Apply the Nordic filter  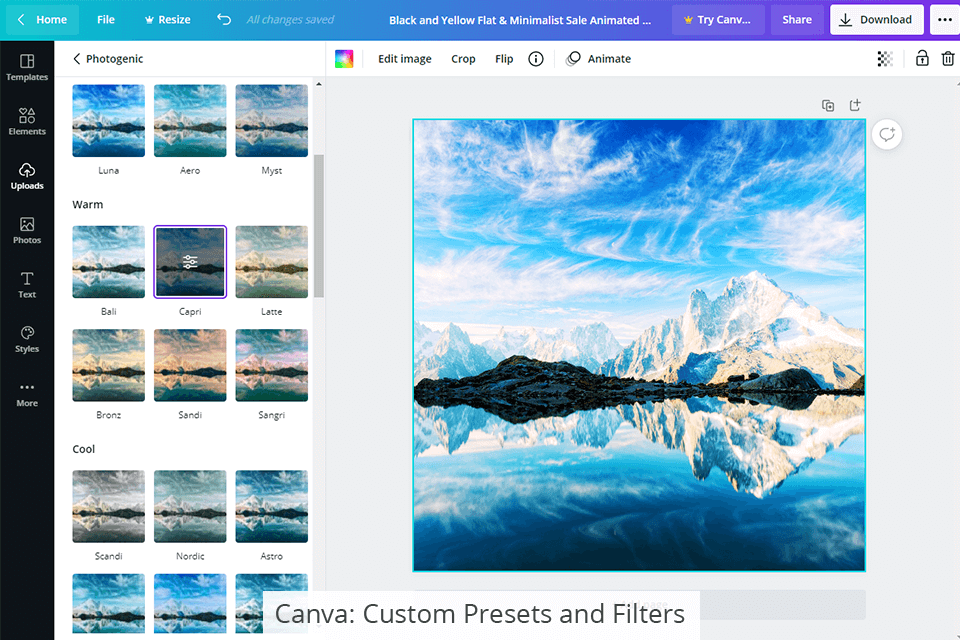coord(190,506)
